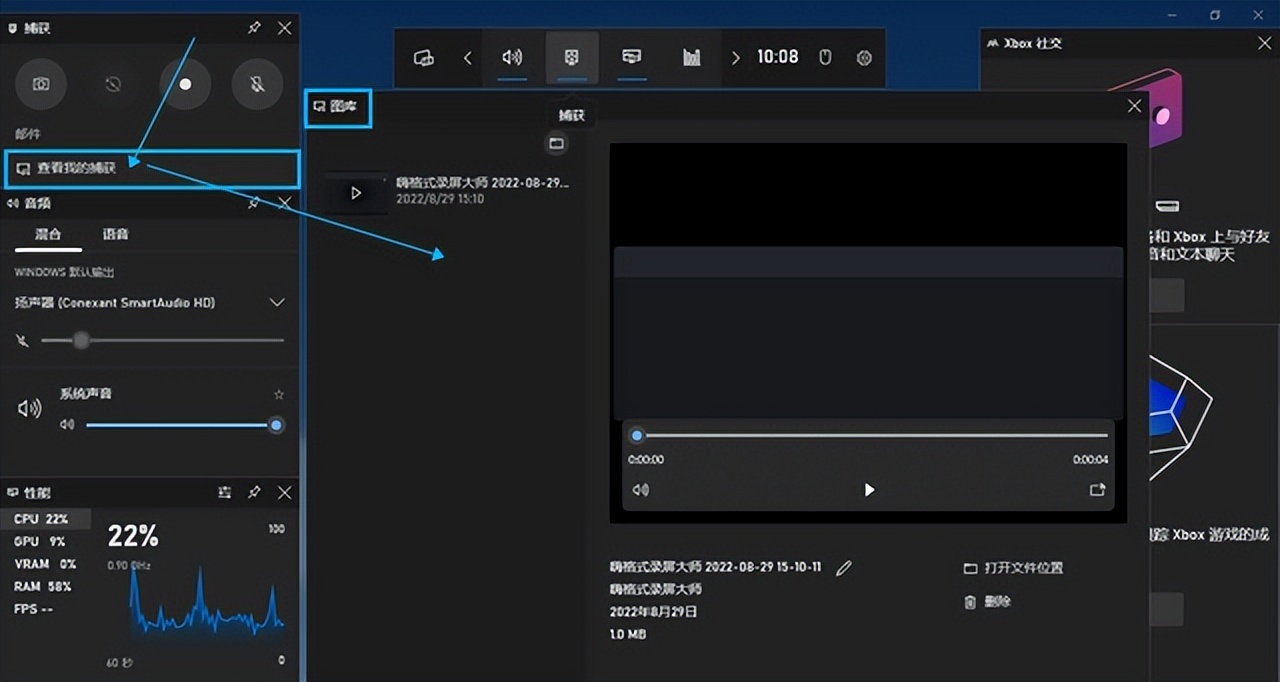Click the pencil icon to rename the recording
This screenshot has height=682, width=1280.
844,568
